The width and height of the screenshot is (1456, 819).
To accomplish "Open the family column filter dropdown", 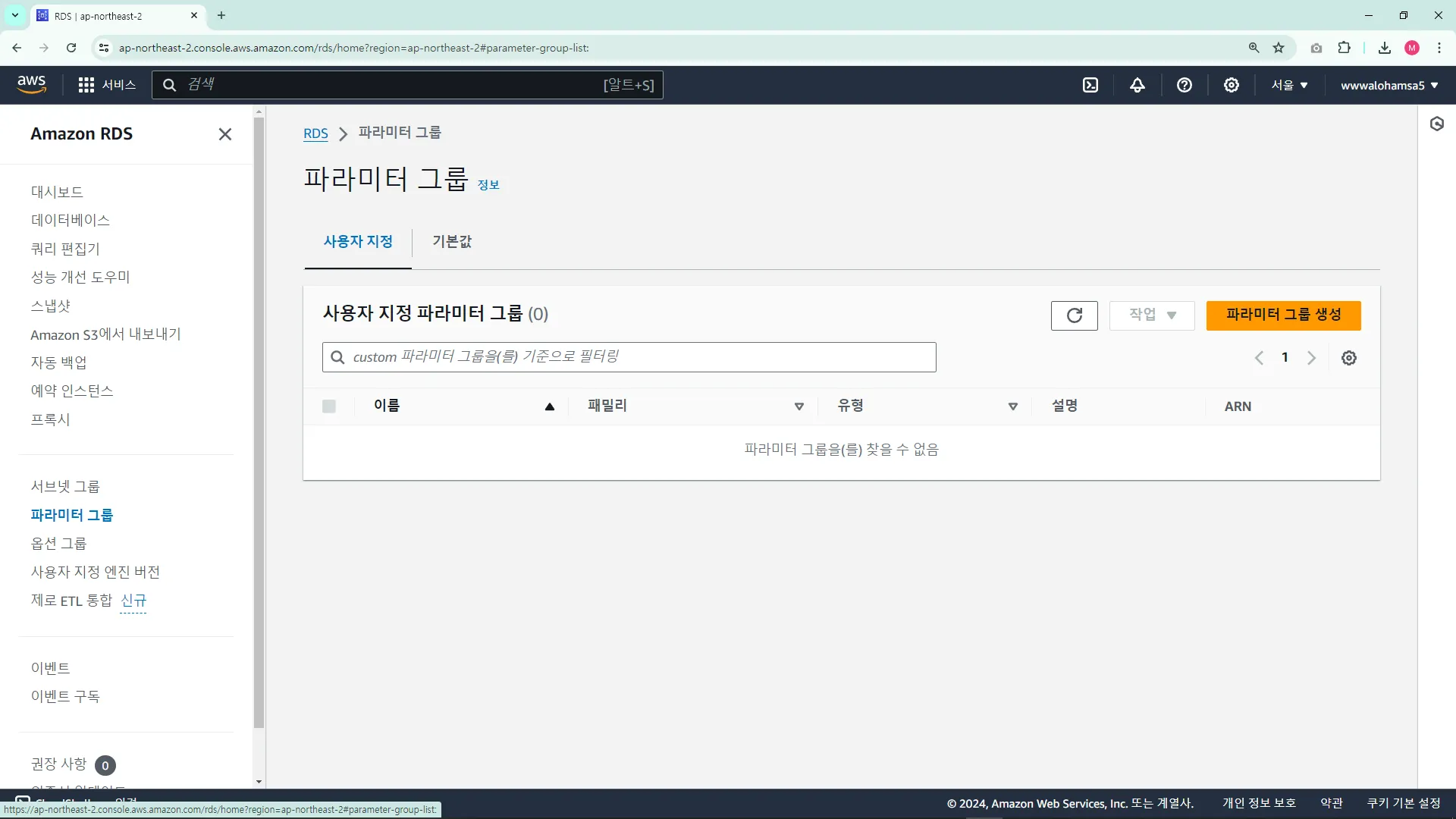I will click(799, 406).
